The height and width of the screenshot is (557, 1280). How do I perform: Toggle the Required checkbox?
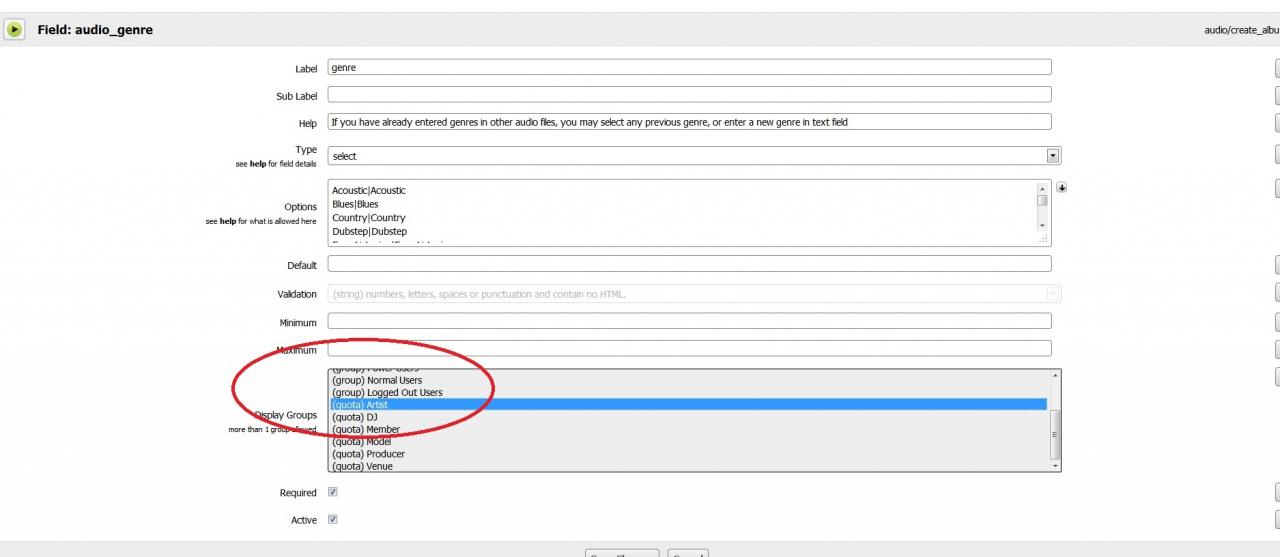pos(333,492)
